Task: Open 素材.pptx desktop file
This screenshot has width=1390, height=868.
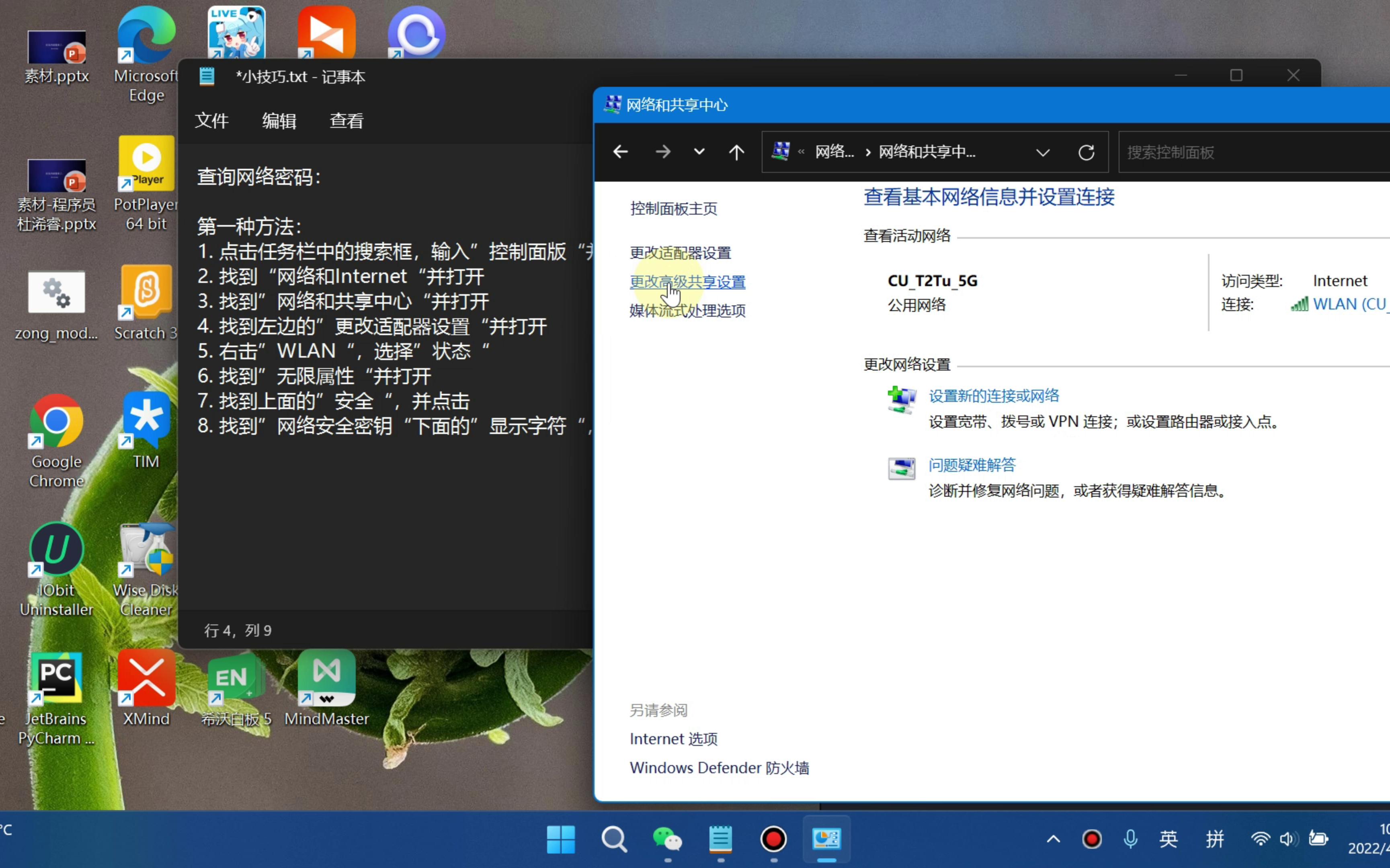Action: click(x=56, y=56)
